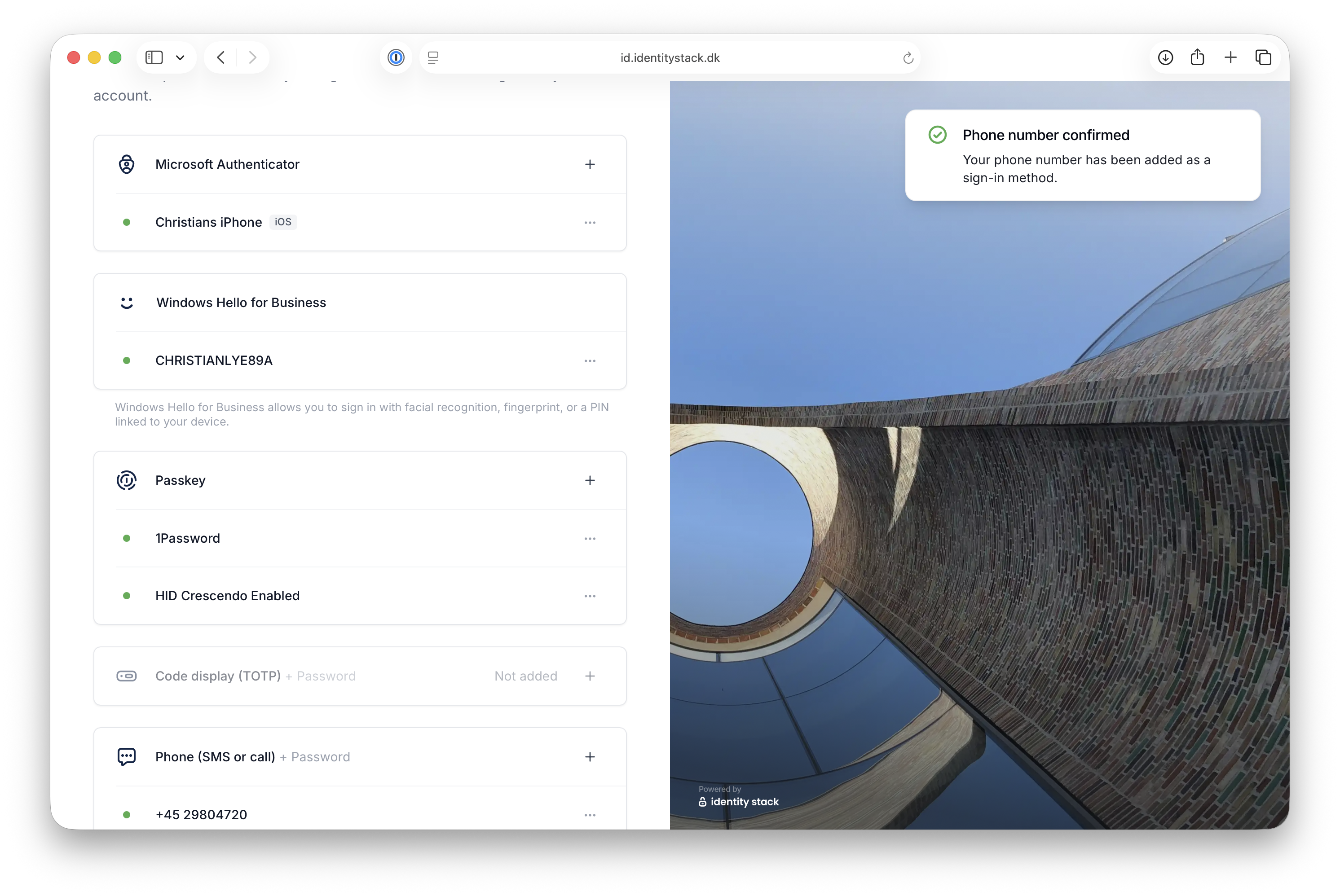
Task: Show Safari downloads
Action: tap(1166, 58)
